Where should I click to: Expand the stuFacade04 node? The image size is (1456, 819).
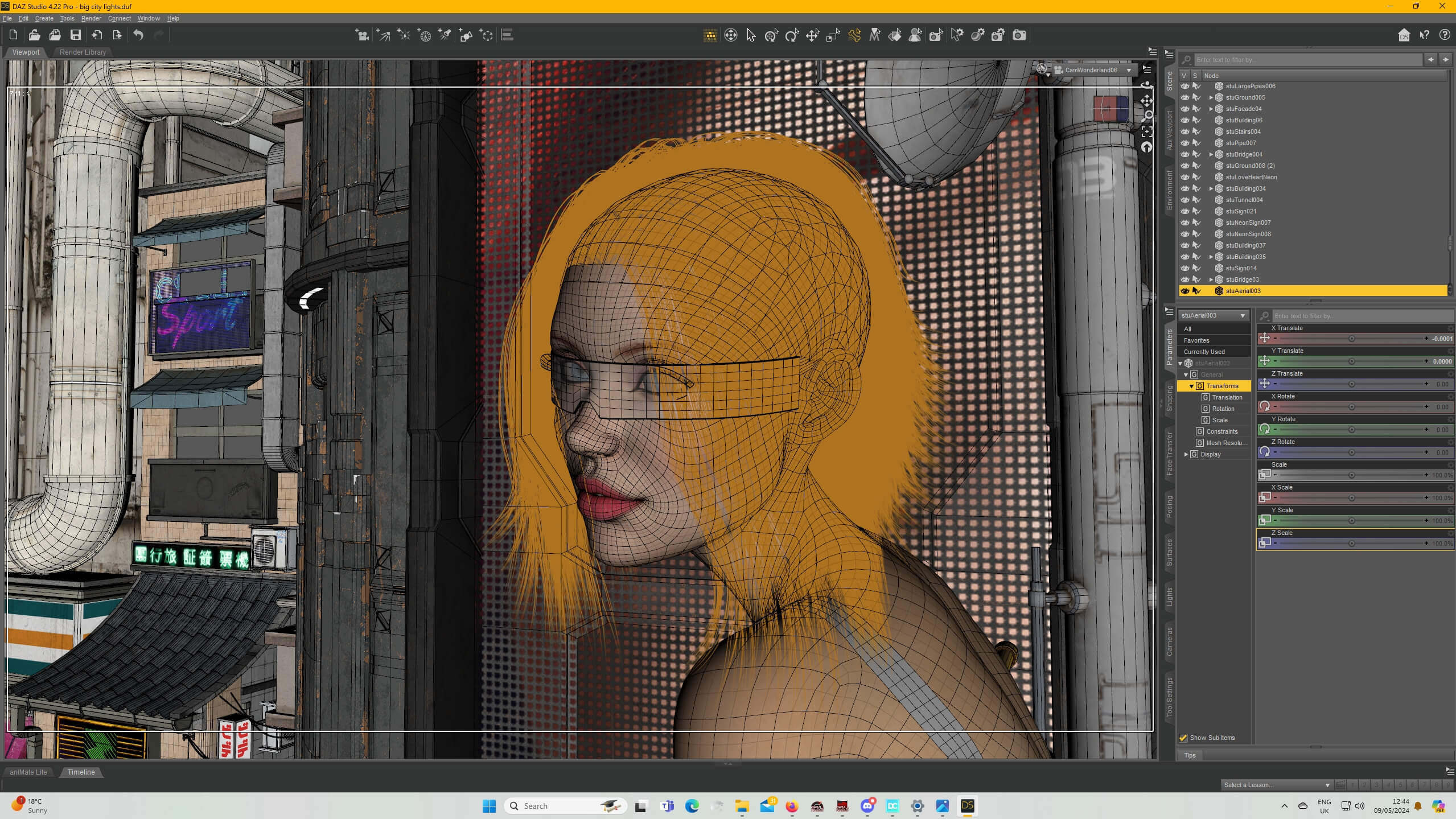click(1211, 109)
